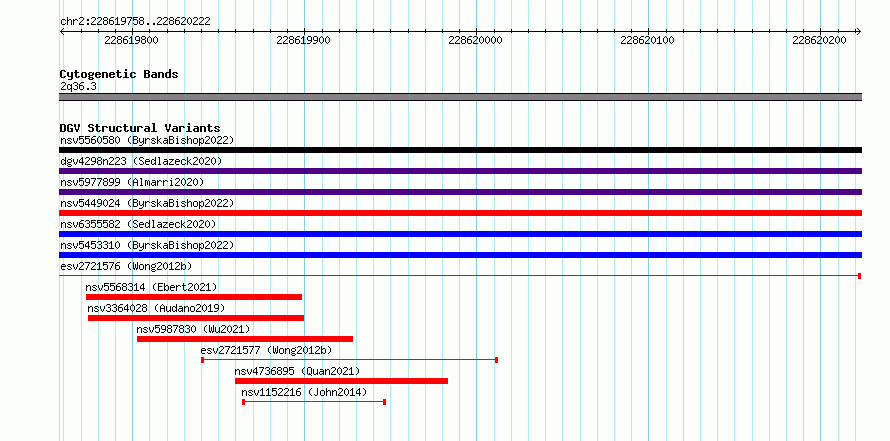The height and width of the screenshot is (441, 890).
Task: Select the thin red esv2721576 line
Action: point(460,276)
